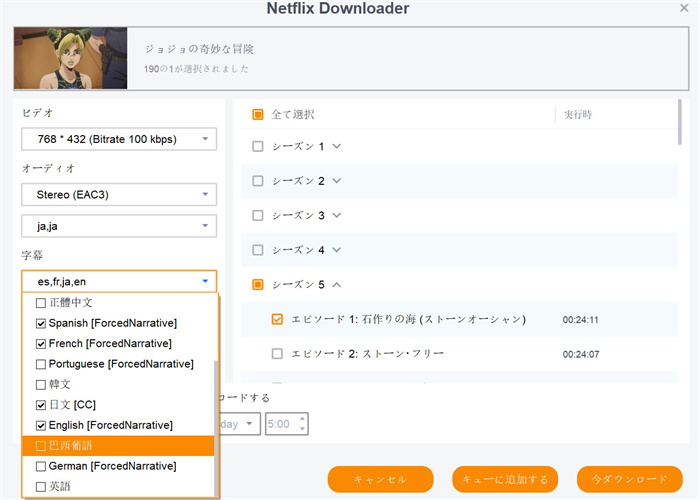This screenshot has width=700, height=500.
Task: Check the シーズン 2 checkbox
Action: tap(258, 181)
